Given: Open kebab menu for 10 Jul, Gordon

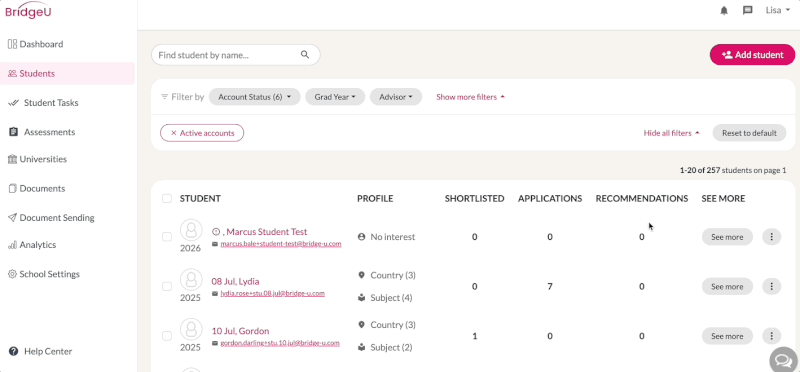Looking at the screenshot, I should (771, 336).
